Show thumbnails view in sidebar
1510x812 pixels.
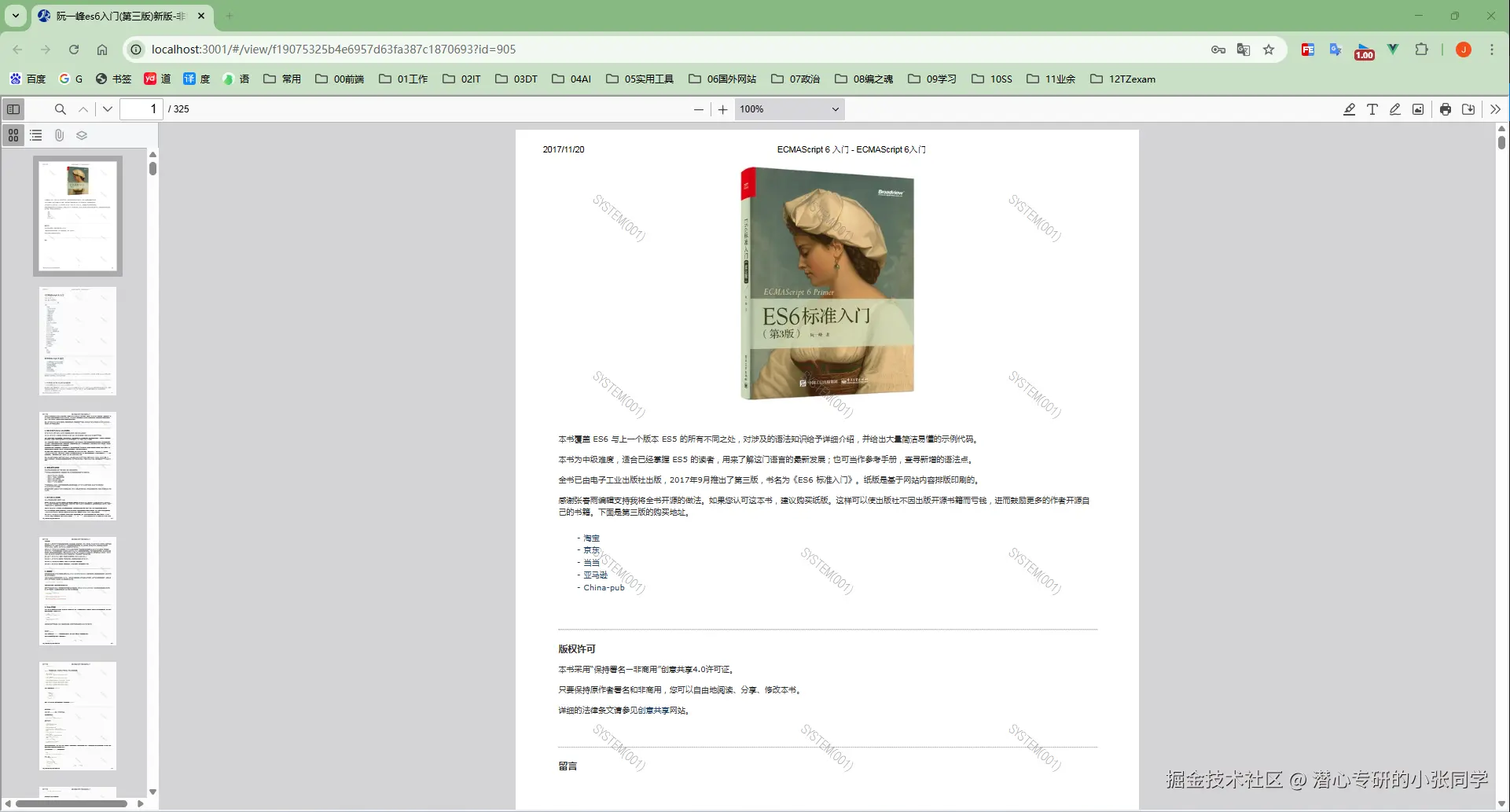[x=13, y=135]
